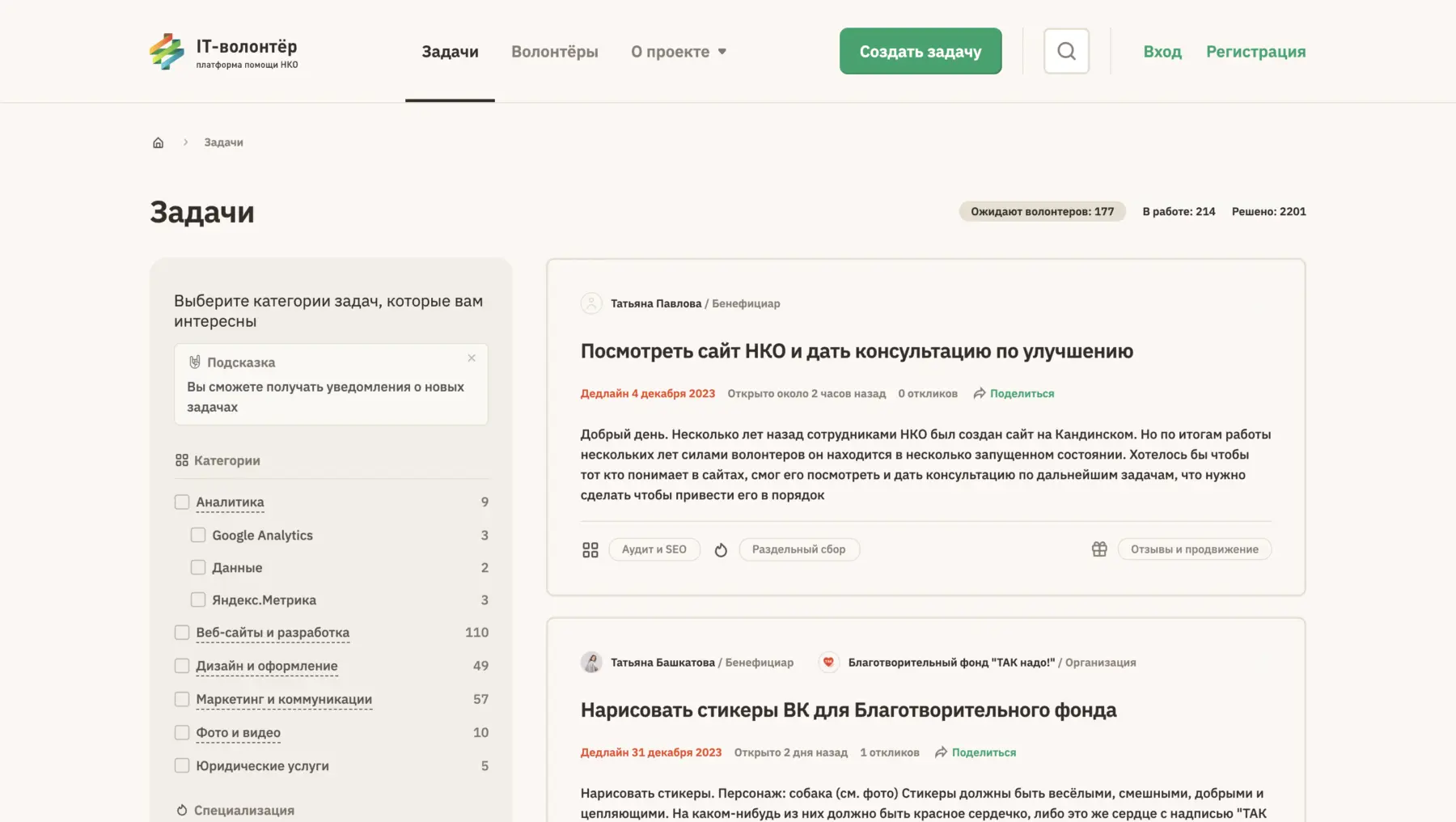
Task: Expand the Аналитика category label
Action: point(230,502)
